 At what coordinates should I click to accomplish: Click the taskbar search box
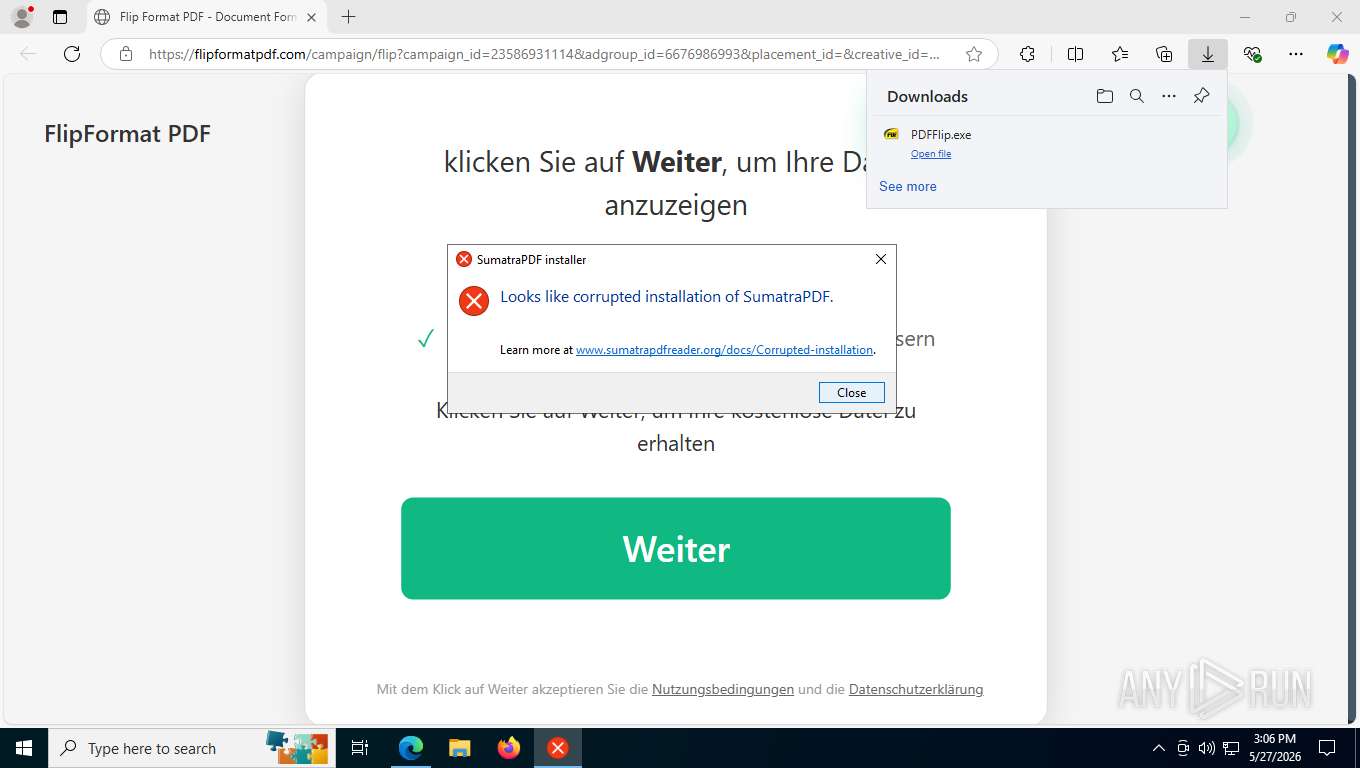point(190,748)
